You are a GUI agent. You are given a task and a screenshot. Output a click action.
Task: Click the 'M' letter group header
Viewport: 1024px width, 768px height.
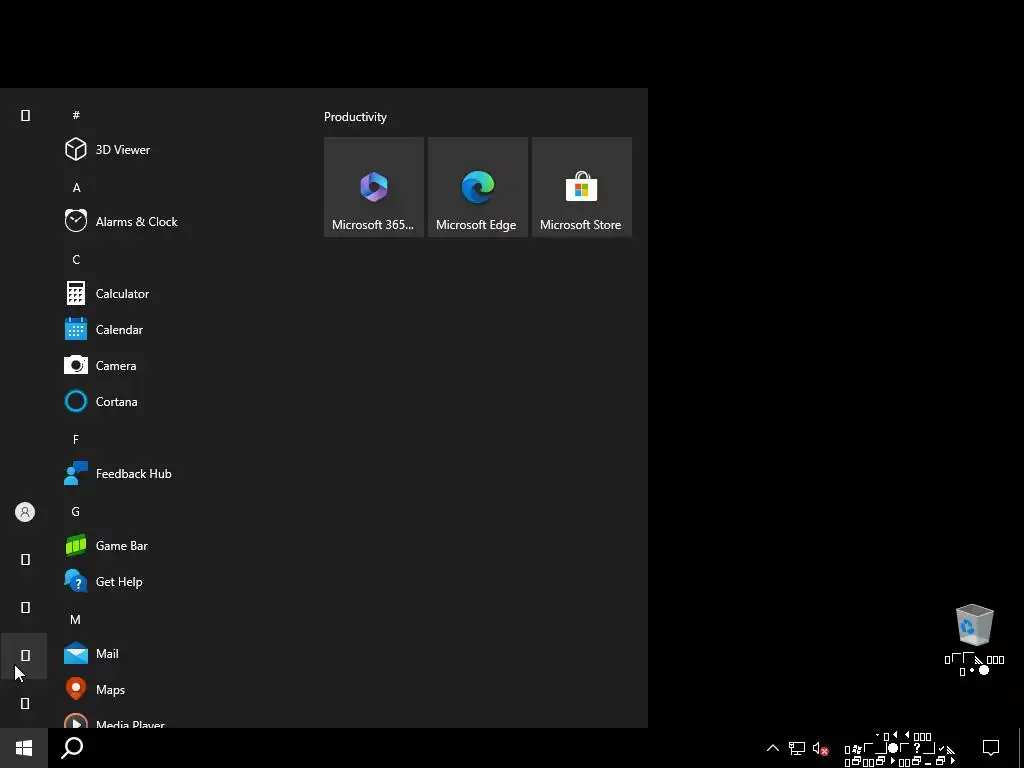coord(76,619)
